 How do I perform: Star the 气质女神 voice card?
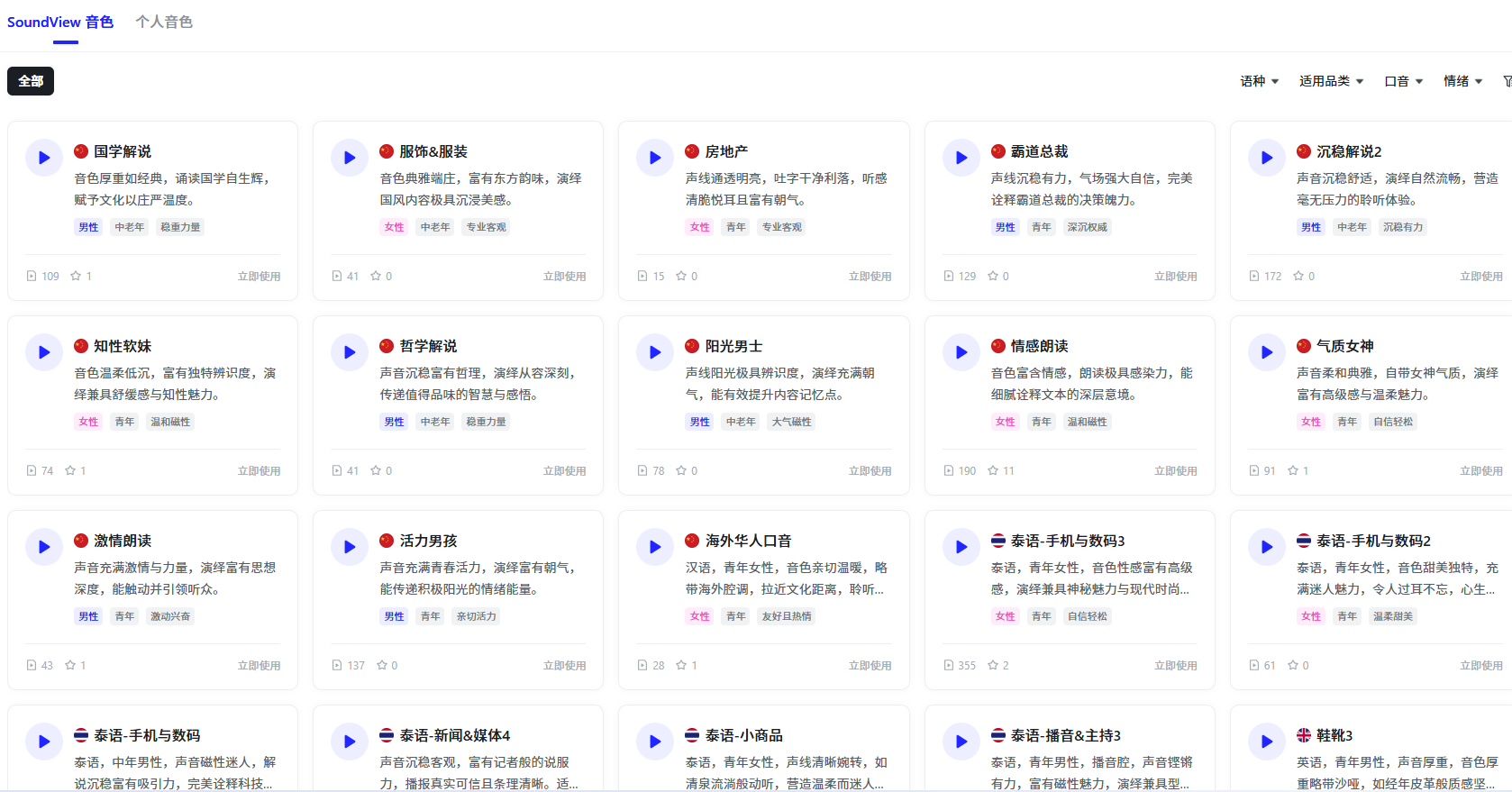(1293, 470)
